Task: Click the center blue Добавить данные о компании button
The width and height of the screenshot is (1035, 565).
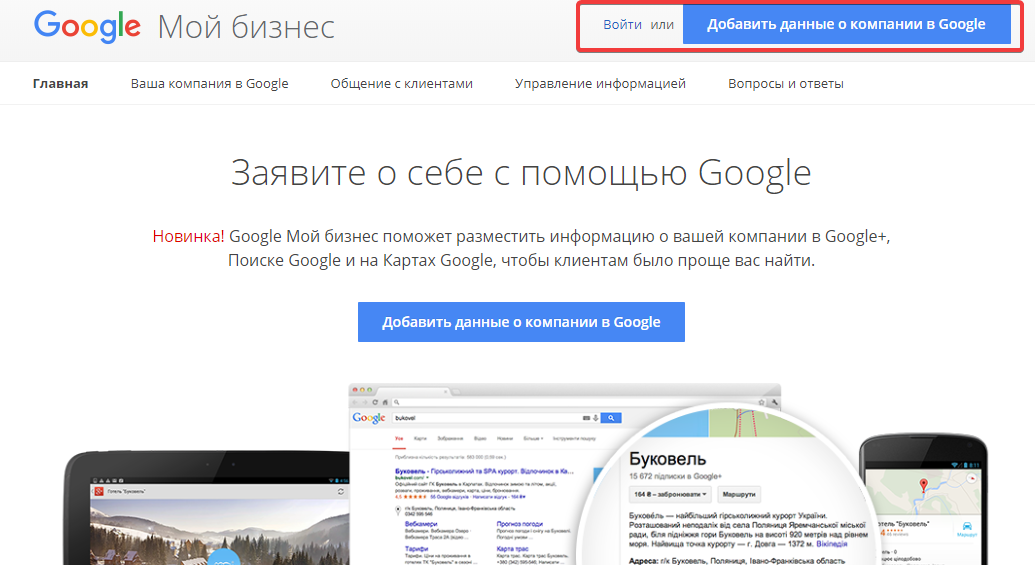Action: click(521, 322)
